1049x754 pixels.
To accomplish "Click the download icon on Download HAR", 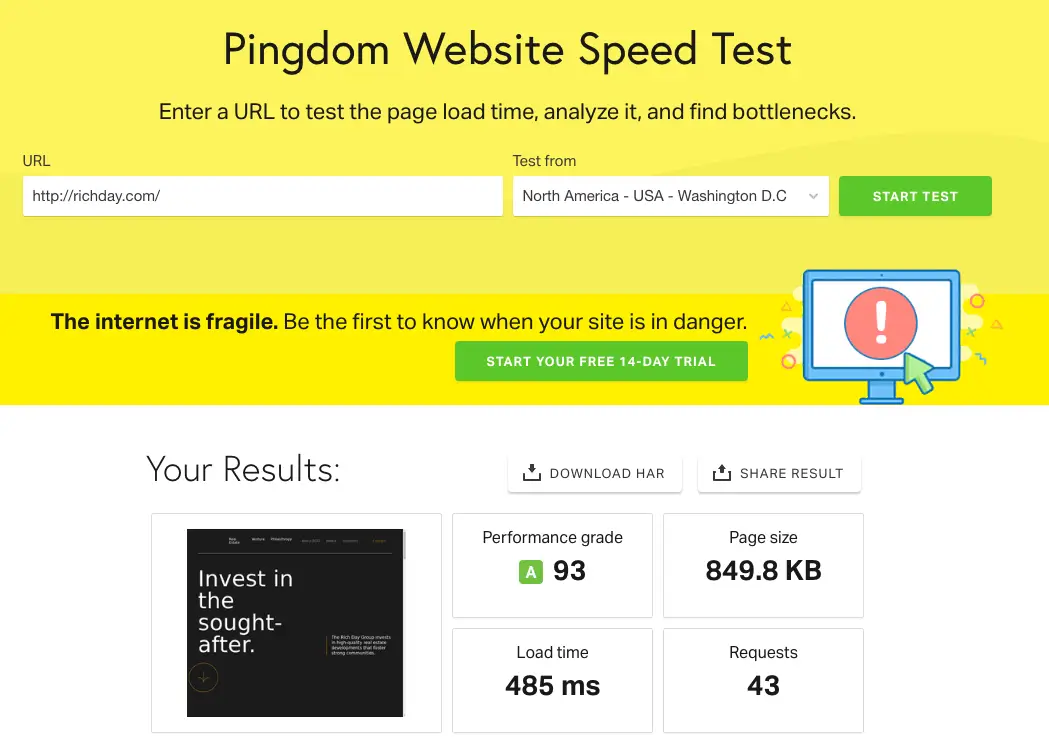I will click(x=532, y=472).
